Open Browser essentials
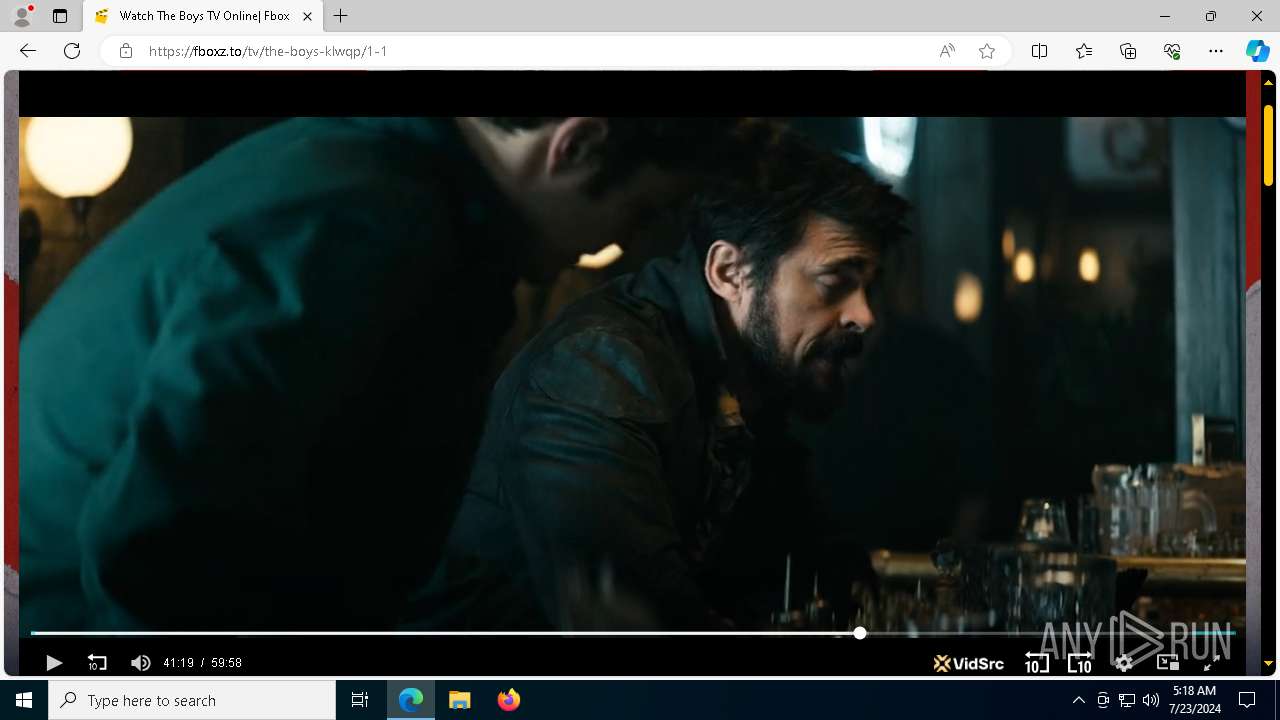1280x720 pixels. 1172,51
